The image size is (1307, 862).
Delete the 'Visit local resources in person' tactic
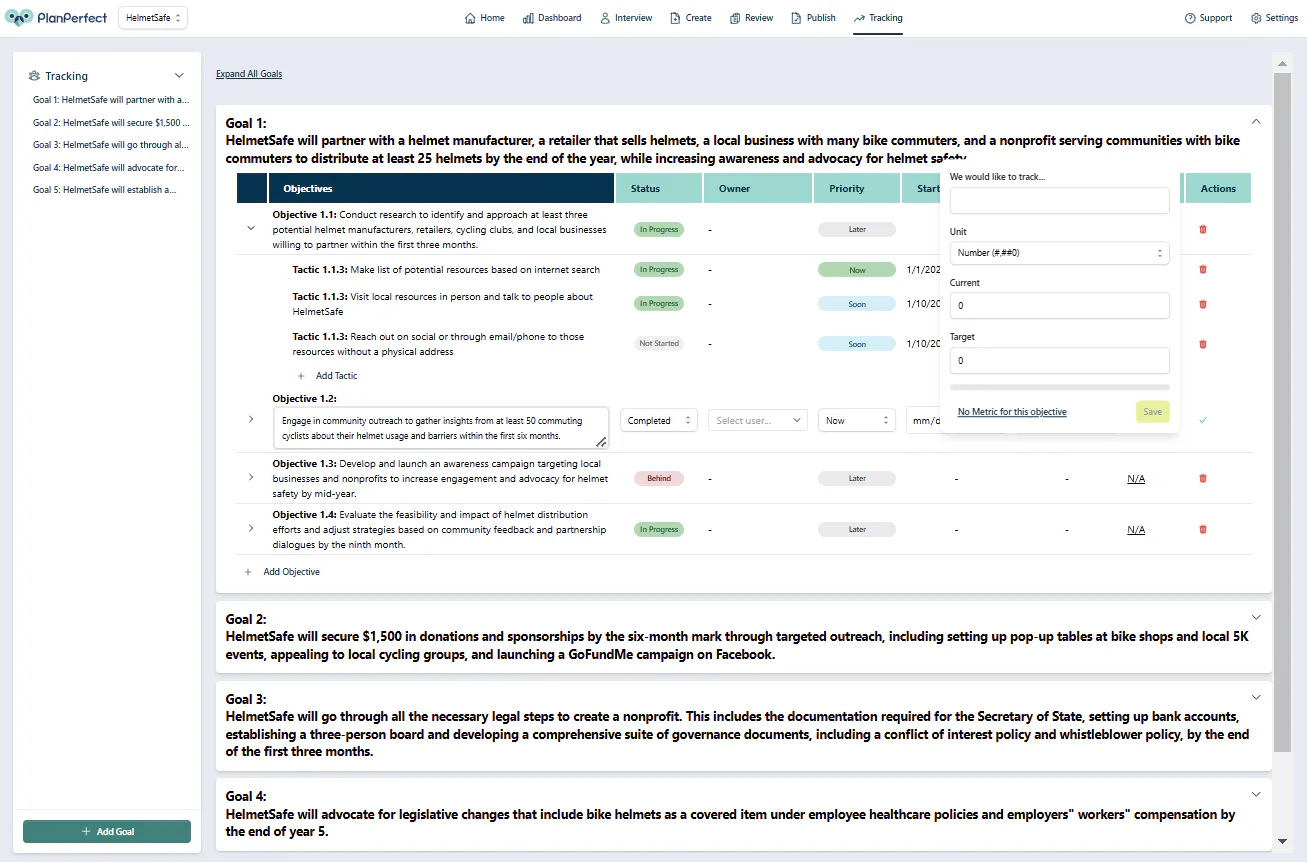[1203, 304]
